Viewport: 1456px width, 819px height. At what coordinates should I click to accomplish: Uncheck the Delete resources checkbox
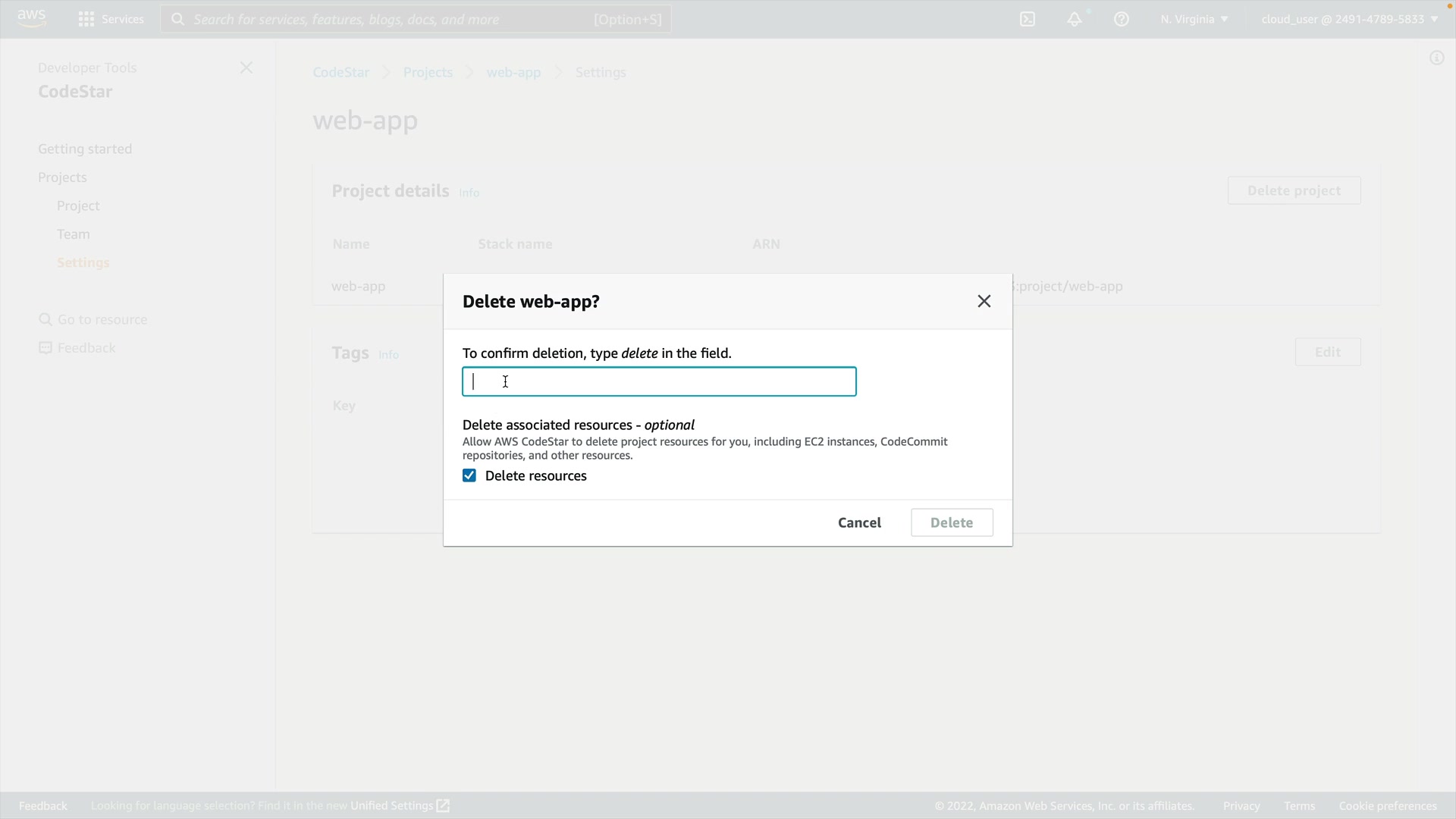469,475
